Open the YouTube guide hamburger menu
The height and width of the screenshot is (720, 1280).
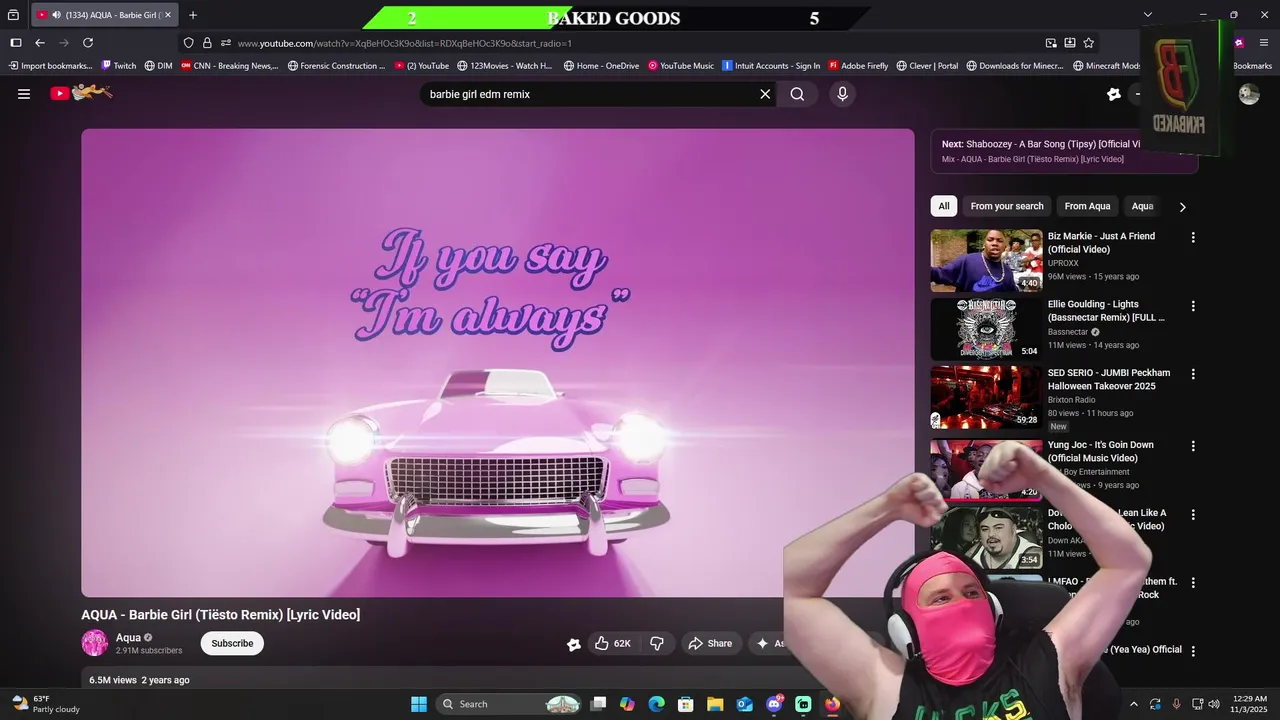click(x=24, y=94)
